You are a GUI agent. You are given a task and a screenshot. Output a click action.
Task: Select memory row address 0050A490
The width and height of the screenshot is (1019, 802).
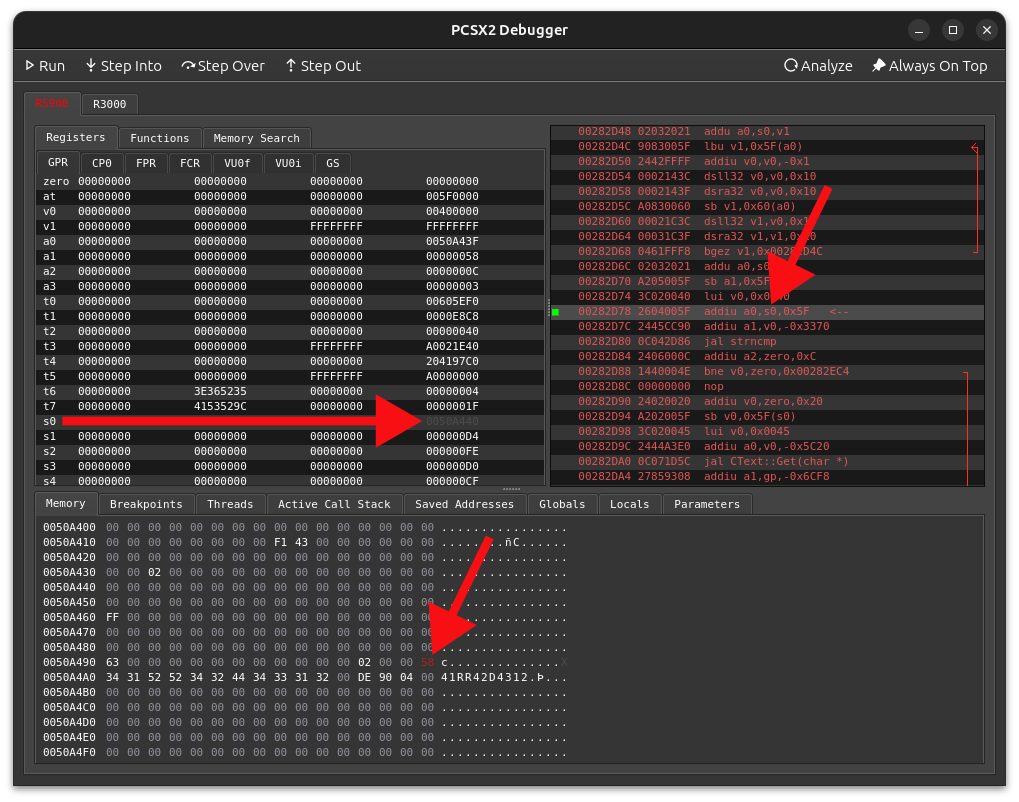click(69, 662)
